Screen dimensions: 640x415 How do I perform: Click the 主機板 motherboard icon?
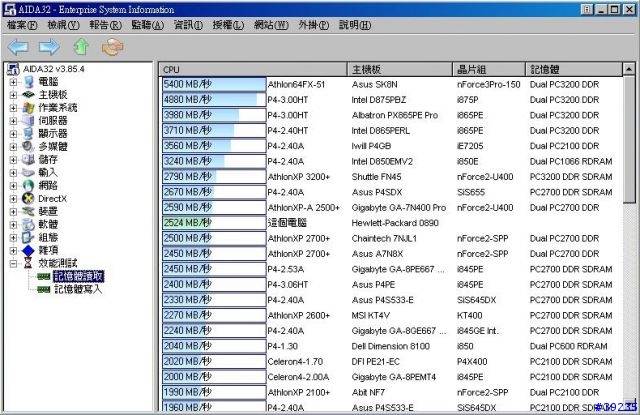[29, 95]
